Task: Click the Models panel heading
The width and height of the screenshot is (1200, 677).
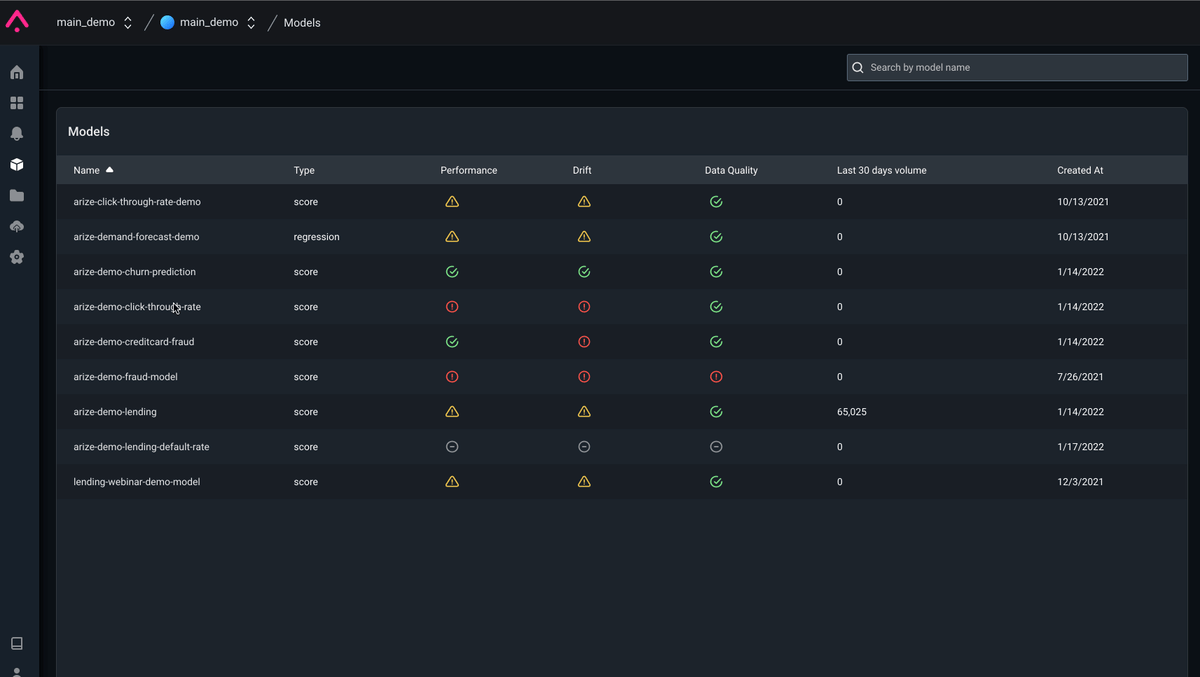Action: point(89,132)
